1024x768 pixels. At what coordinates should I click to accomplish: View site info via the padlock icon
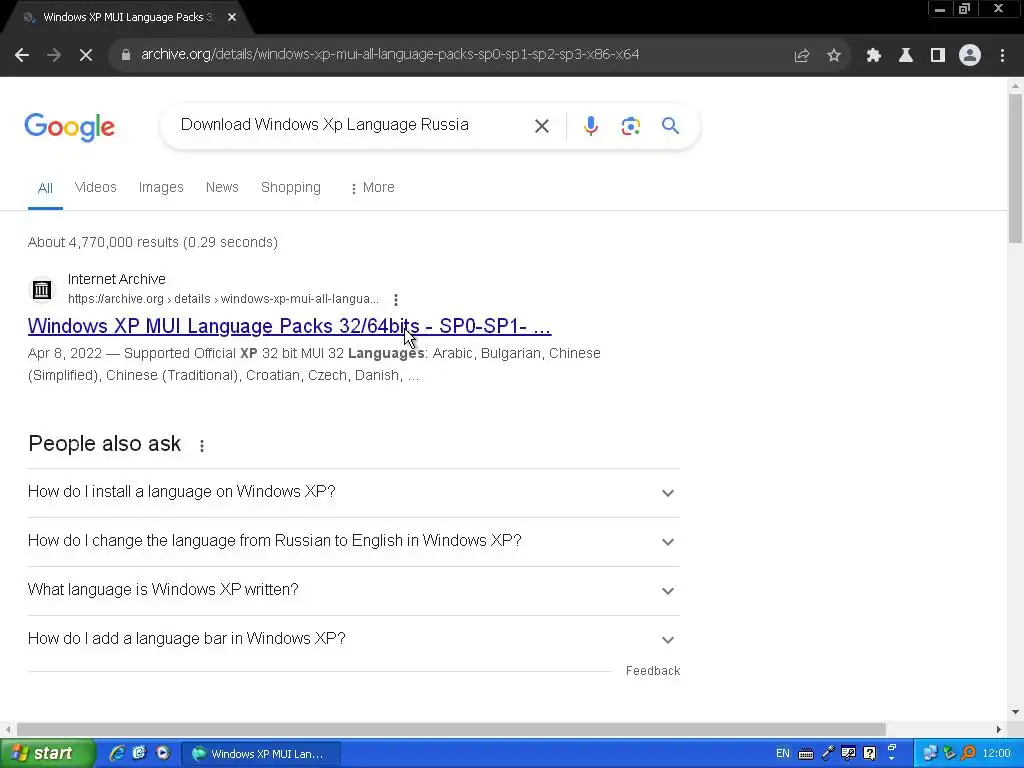(x=126, y=55)
